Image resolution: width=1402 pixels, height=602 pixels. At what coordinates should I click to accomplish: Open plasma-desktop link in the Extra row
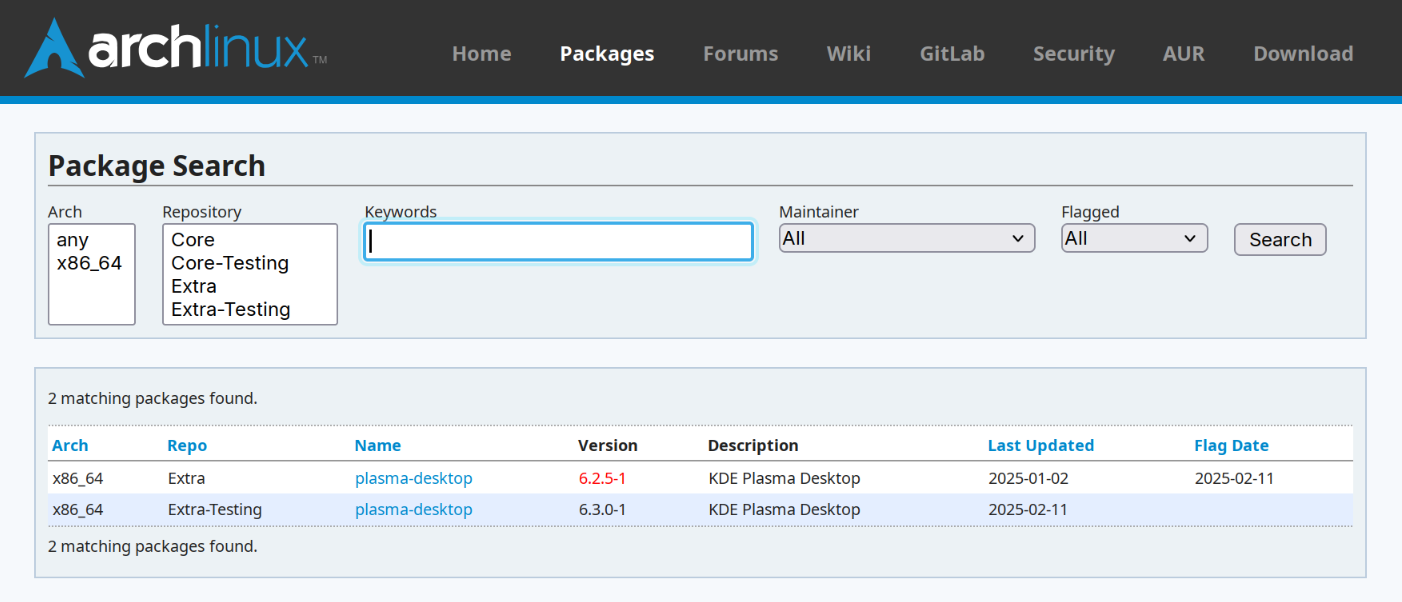414,478
